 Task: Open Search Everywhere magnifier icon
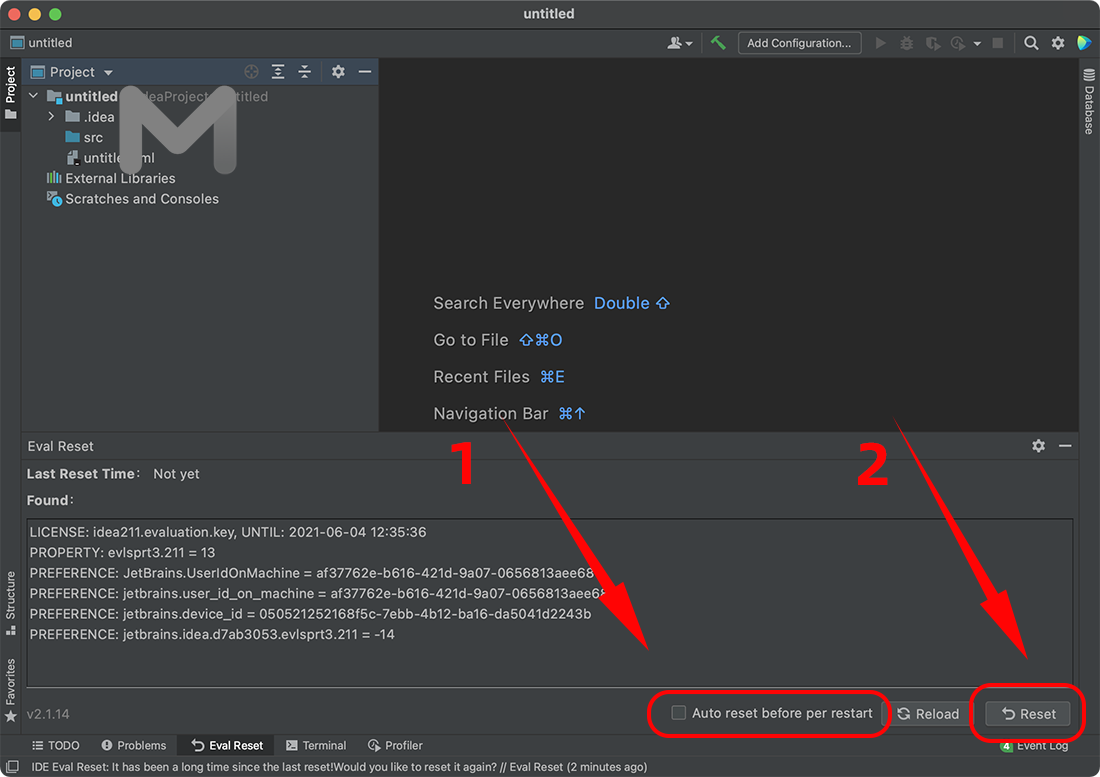pyautogui.click(x=1031, y=43)
